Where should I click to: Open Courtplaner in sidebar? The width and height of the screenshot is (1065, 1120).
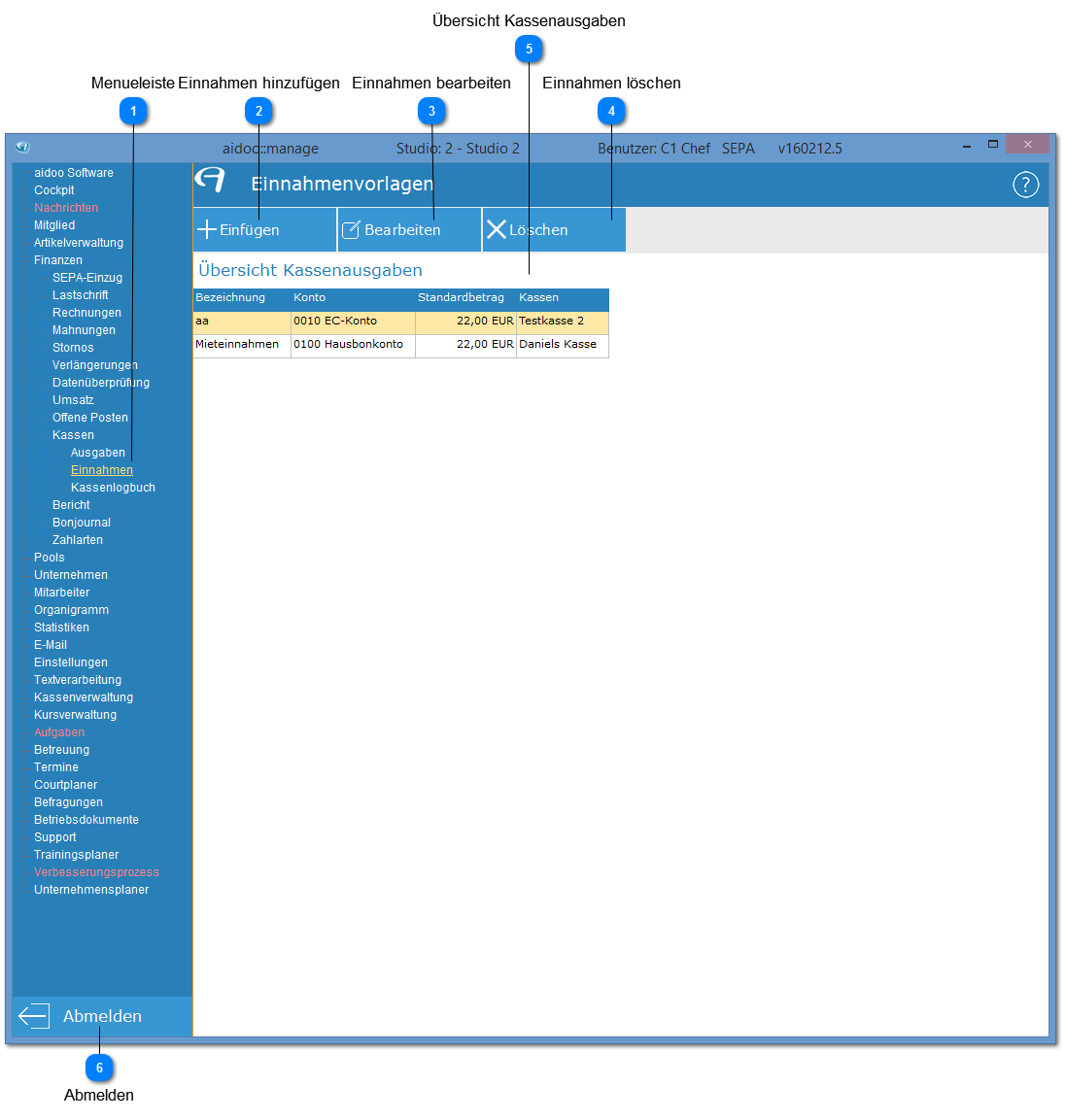[x=66, y=785]
